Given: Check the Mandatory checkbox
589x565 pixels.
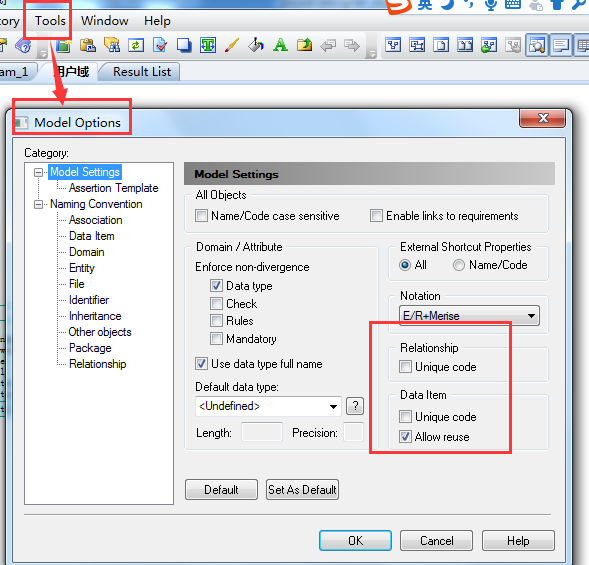Looking at the screenshot, I should pyautogui.click(x=216, y=338).
